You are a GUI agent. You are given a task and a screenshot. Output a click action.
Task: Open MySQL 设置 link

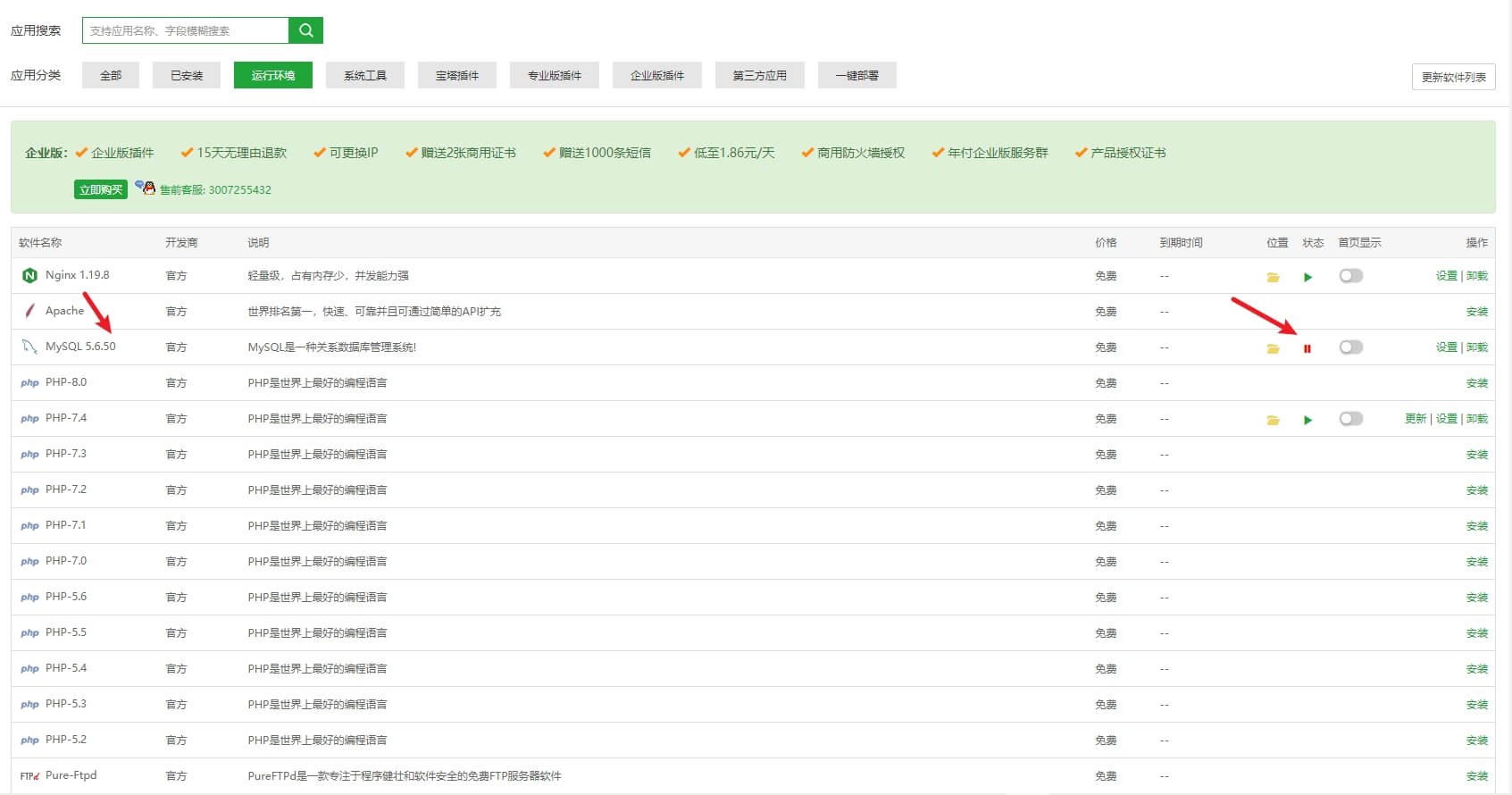1447,347
